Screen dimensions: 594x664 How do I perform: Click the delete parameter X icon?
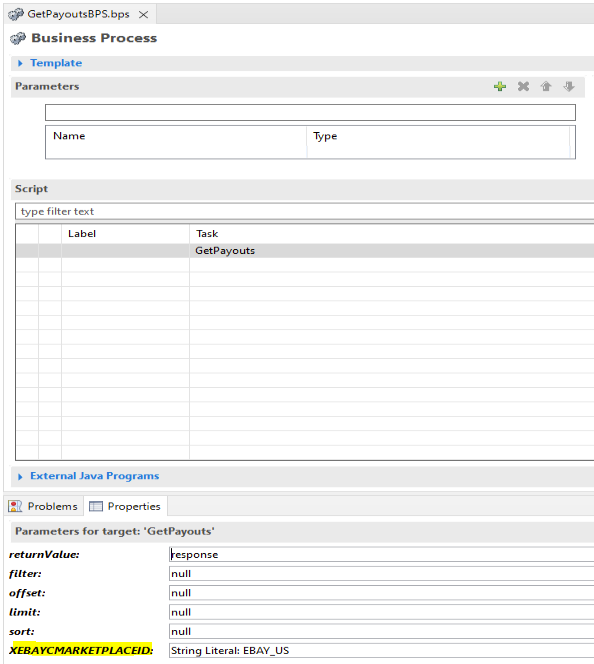523,86
